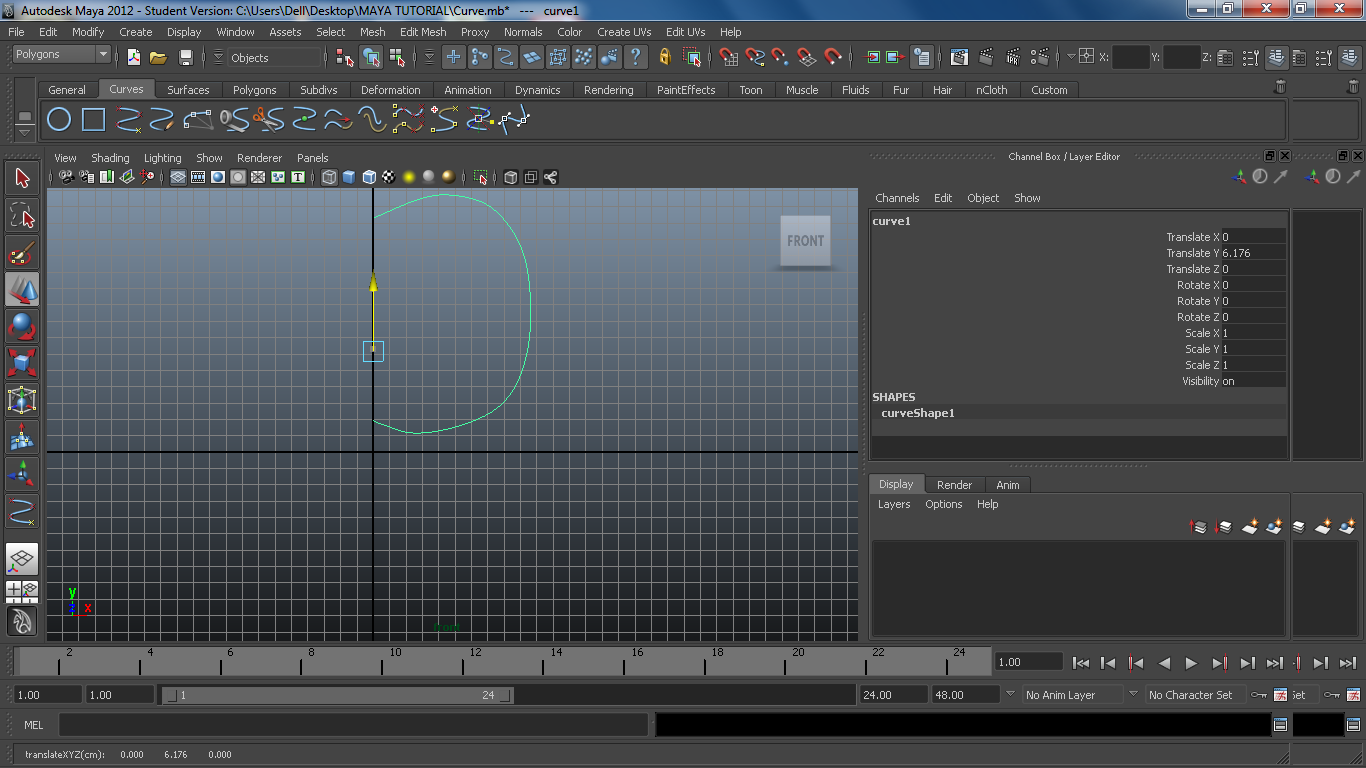Click the last-used curve tool icon

pyautogui.click(x=22, y=510)
